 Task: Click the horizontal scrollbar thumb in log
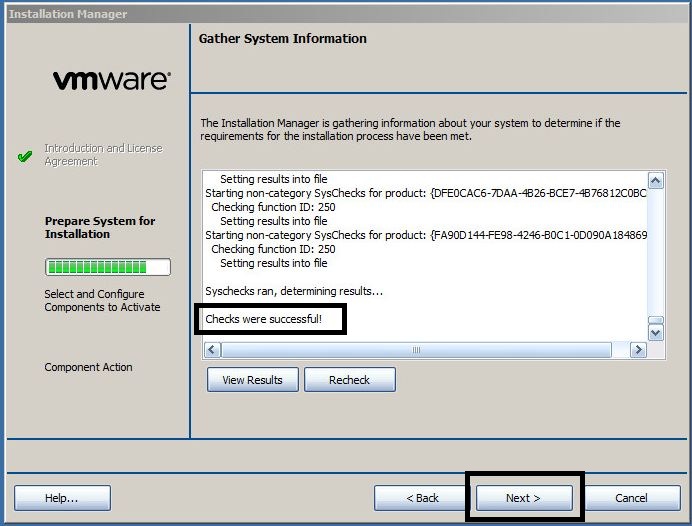tap(416, 350)
